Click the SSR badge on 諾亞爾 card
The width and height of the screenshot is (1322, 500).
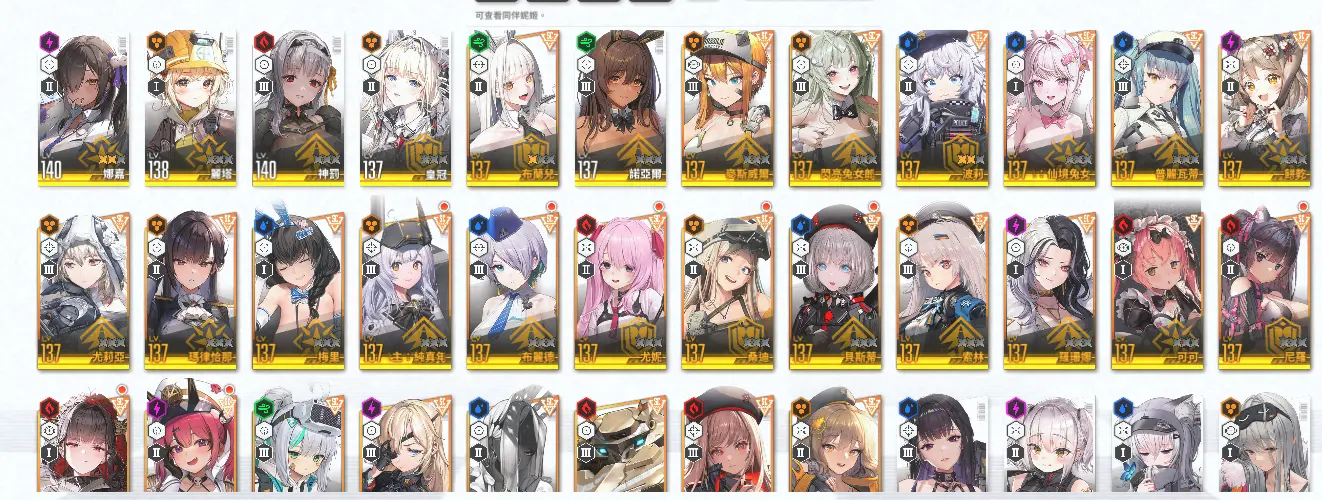(653, 41)
